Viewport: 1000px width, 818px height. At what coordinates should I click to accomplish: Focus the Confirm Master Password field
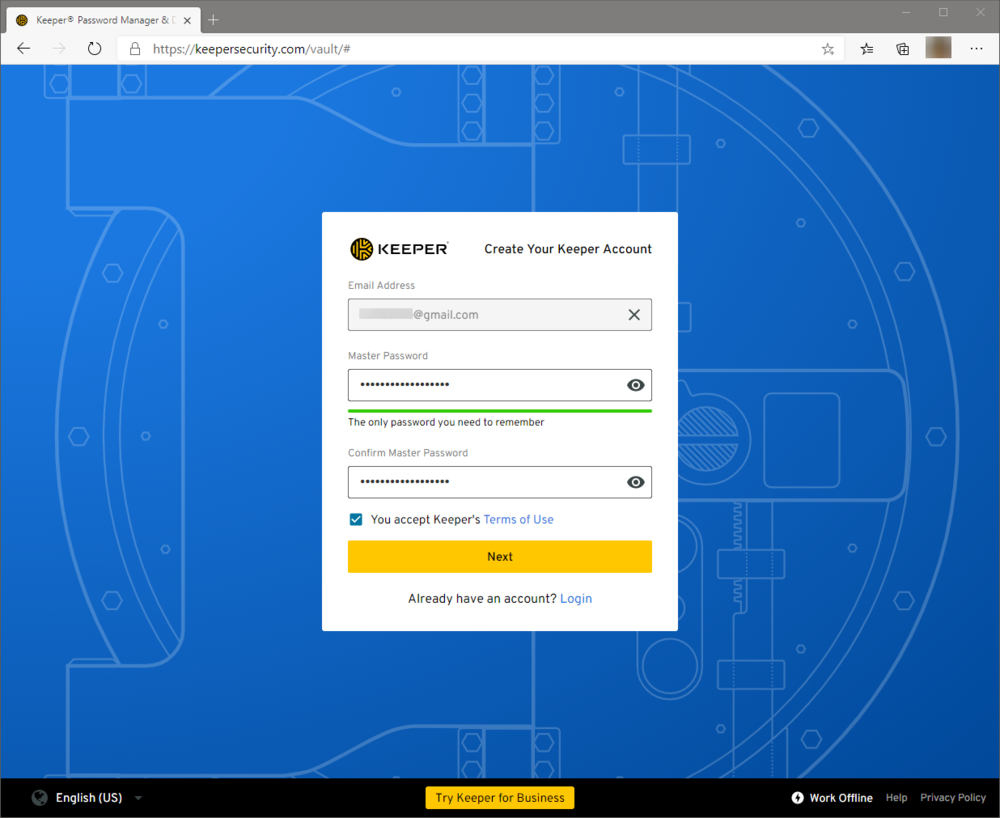(x=499, y=482)
